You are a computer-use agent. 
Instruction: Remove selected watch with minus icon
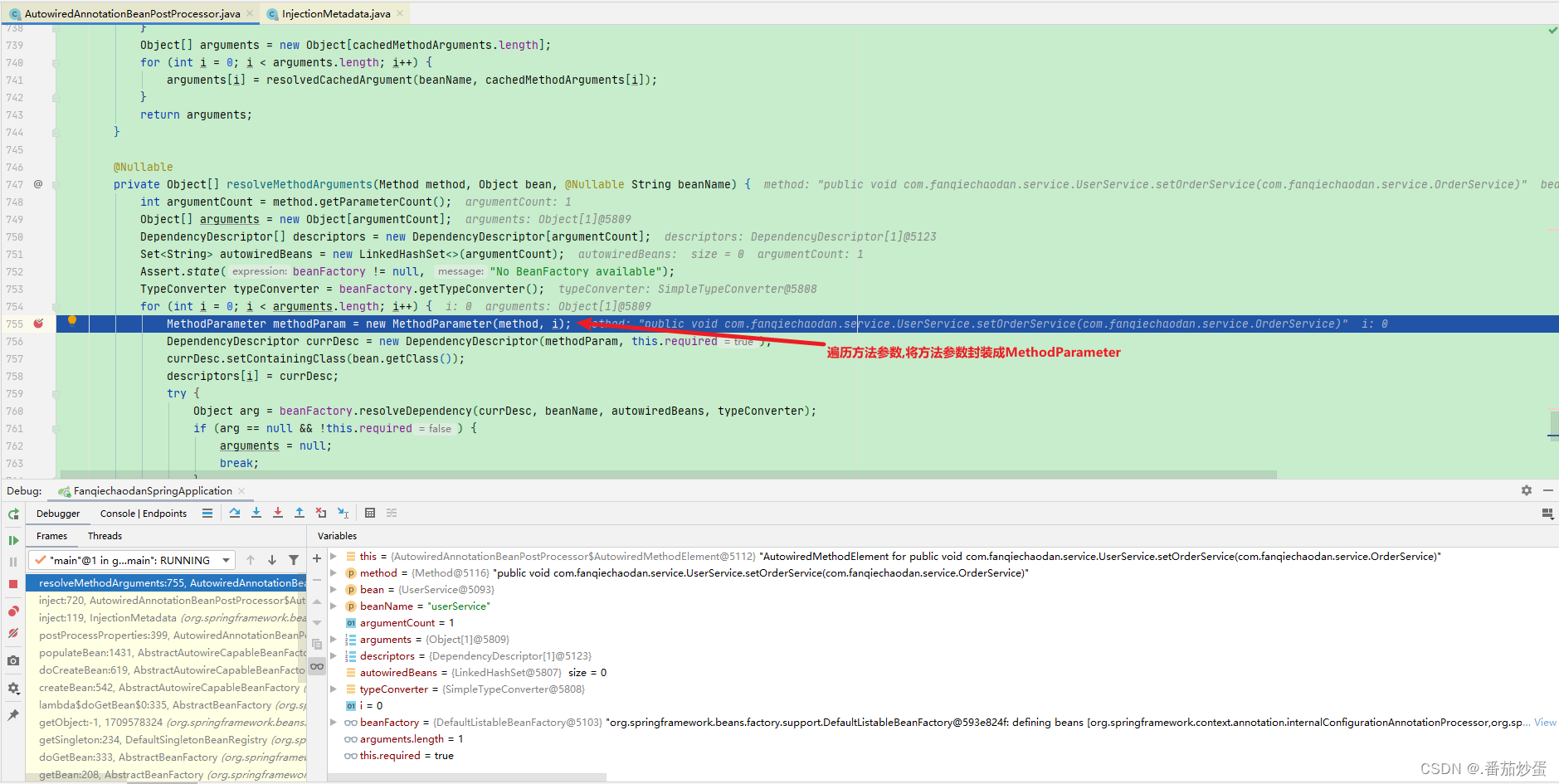coord(317,581)
